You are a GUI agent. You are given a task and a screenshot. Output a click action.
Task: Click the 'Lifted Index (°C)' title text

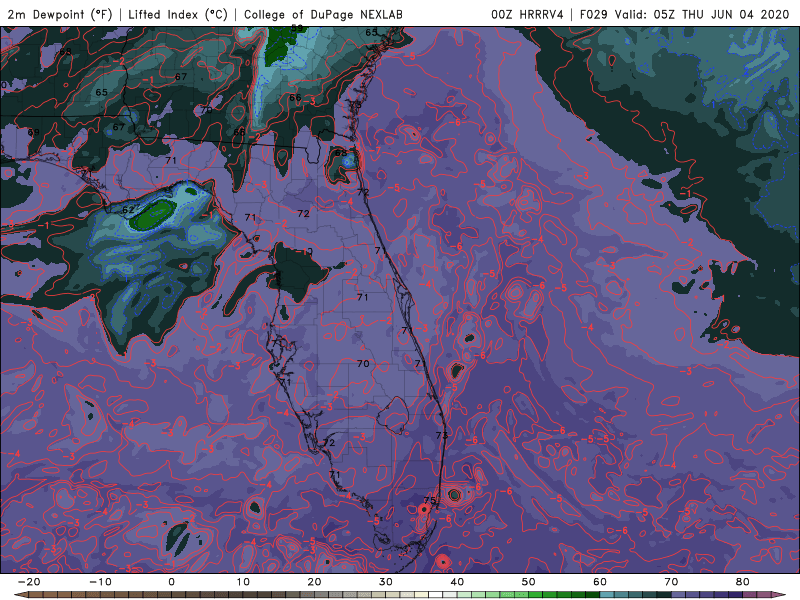pos(178,14)
